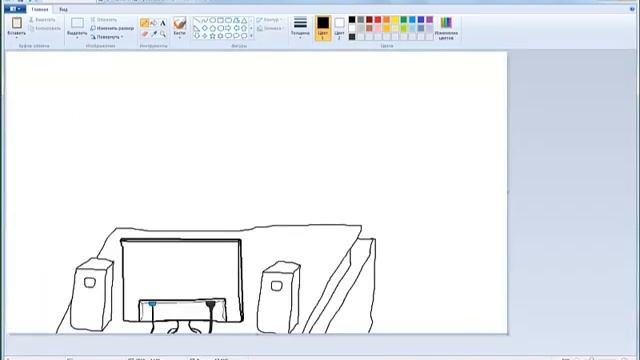Screen dimensions: 640x360
Task: Select the Eraser tool
Action: [144, 34]
